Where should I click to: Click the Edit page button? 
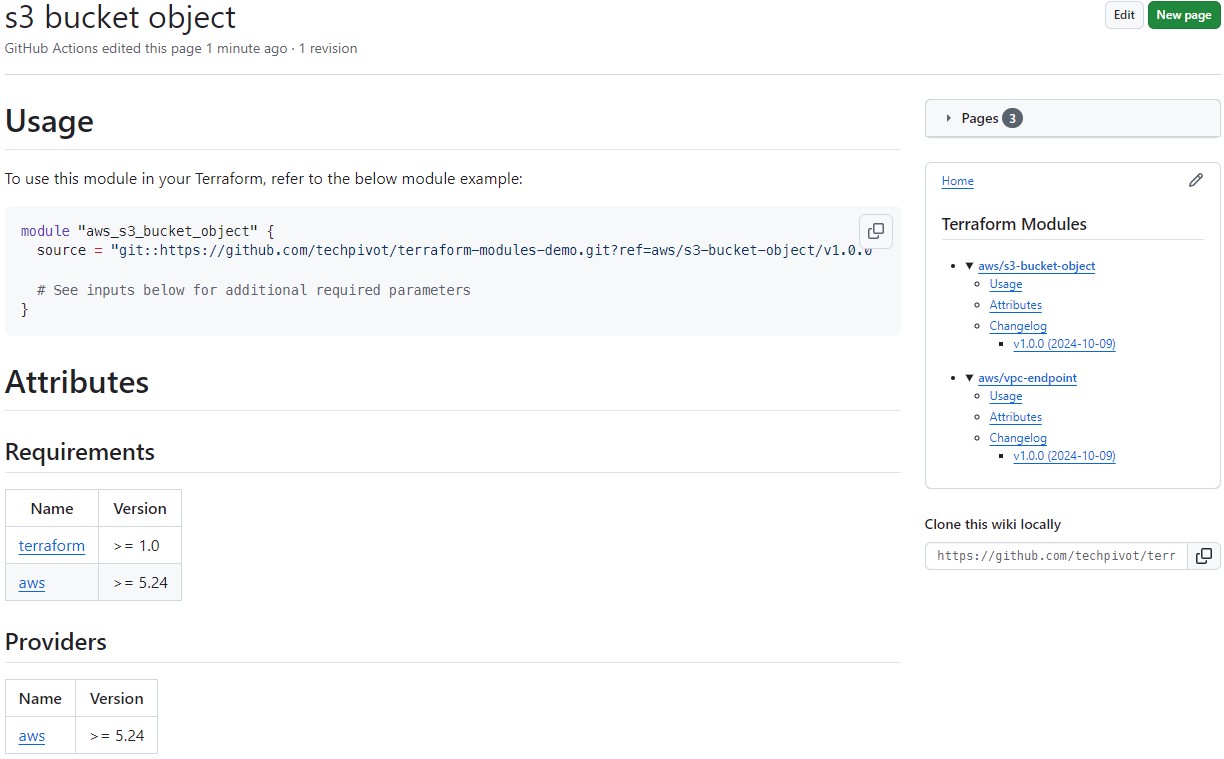pos(1124,15)
